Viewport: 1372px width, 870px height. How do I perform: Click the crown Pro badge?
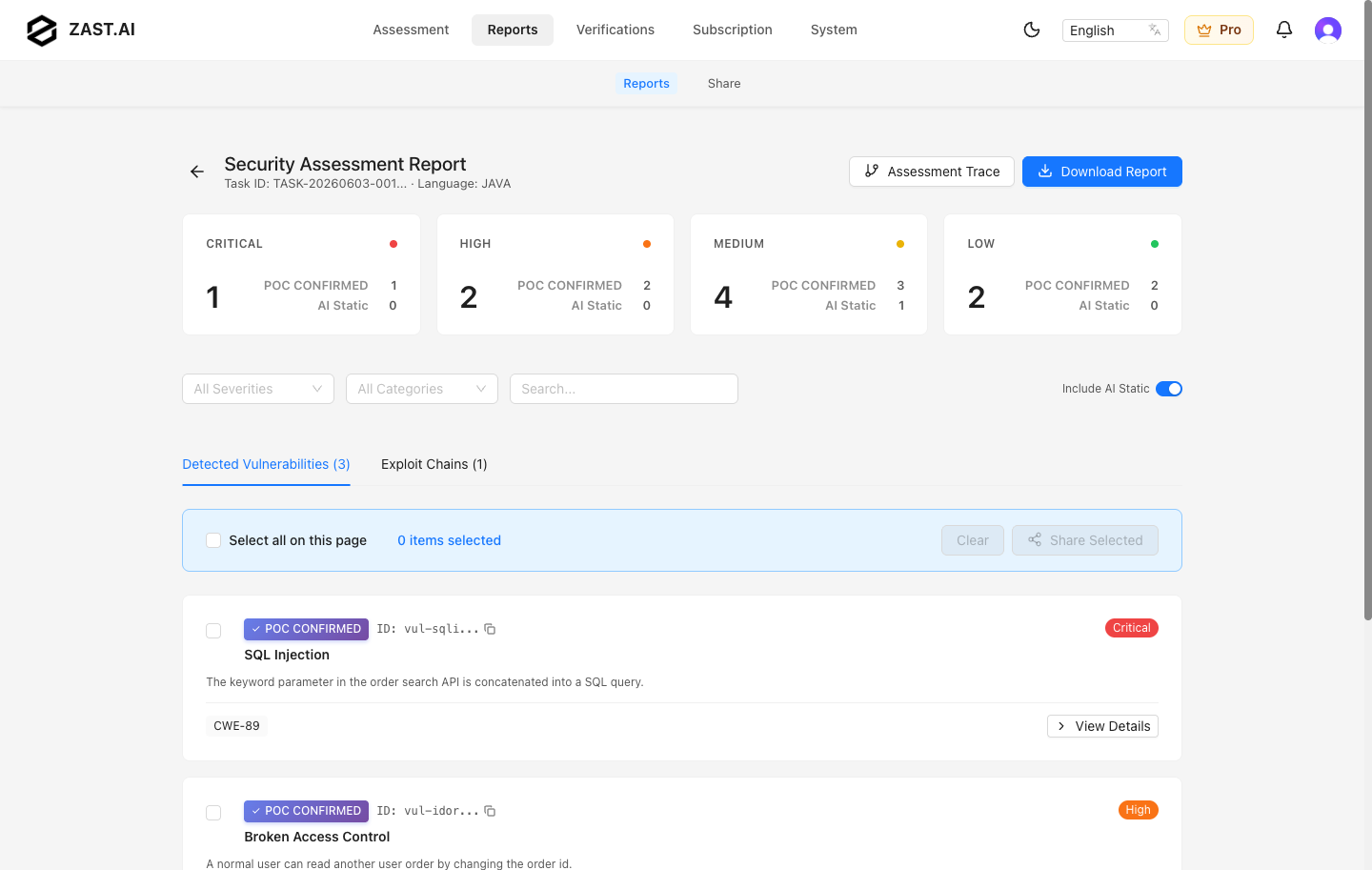tap(1219, 30)
